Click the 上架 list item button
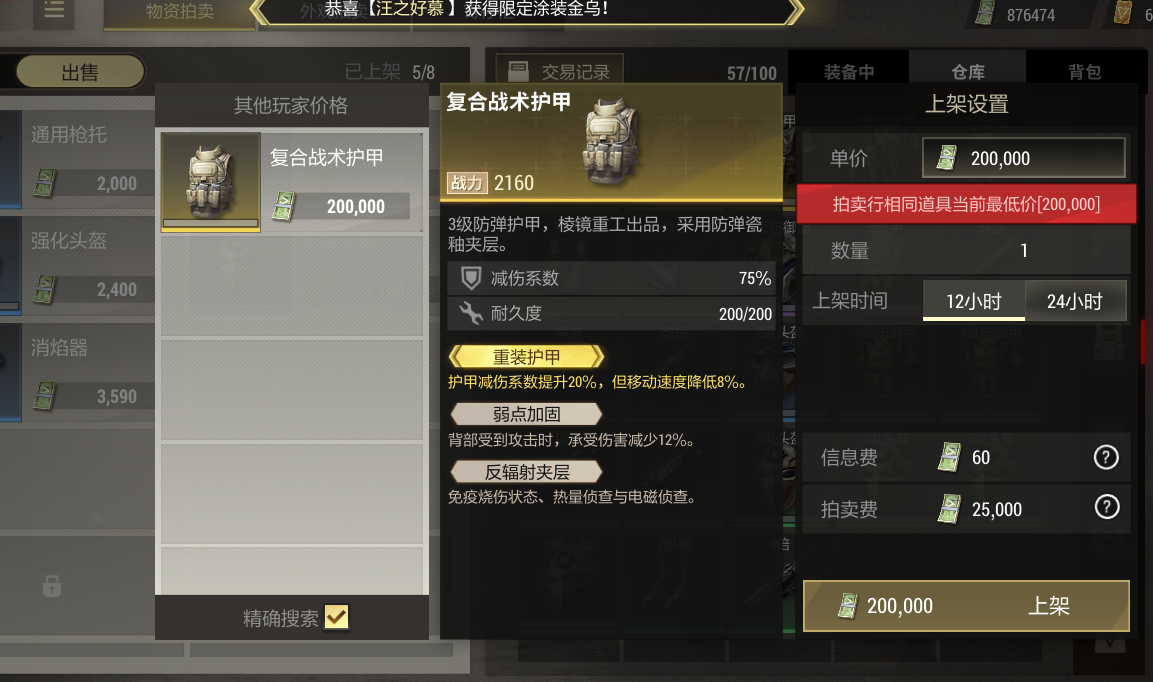Screen dimensions: 1153x682 coord(966,605)
